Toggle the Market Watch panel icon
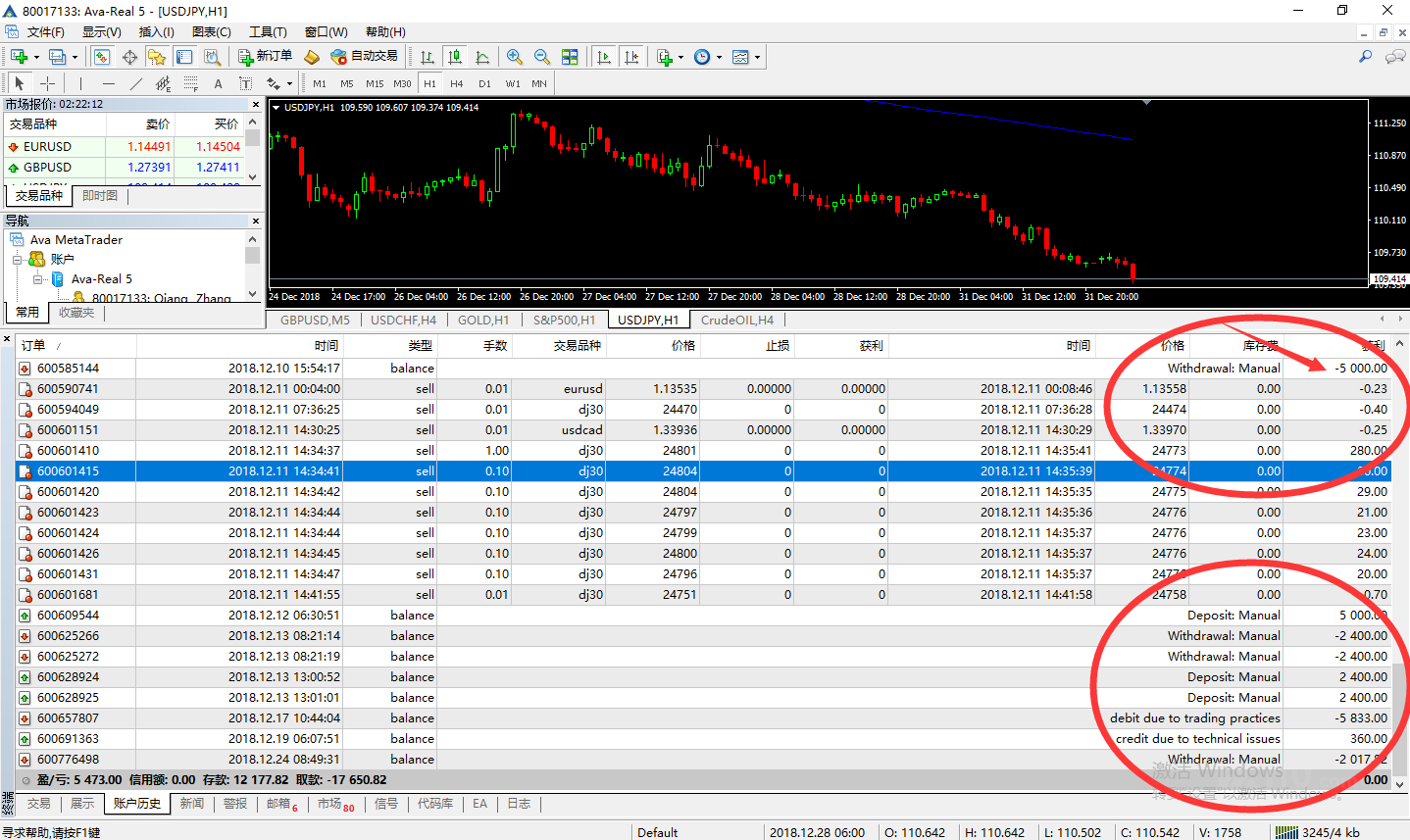Screen dimensions: 1410x840 [x=102, y=57]
